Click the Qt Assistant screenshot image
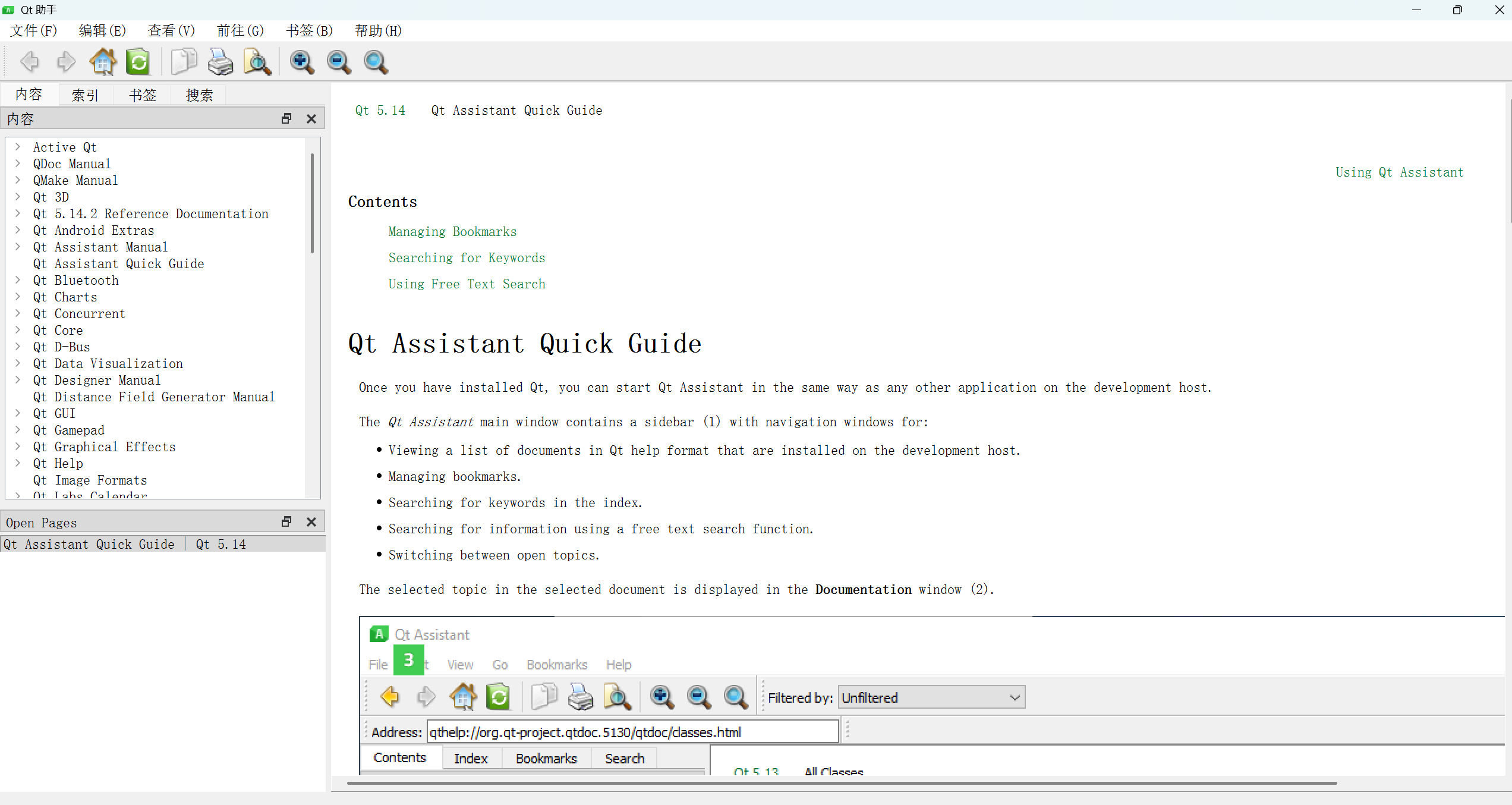This screenshot has width=1512, height=805. (x=932, y=695)
